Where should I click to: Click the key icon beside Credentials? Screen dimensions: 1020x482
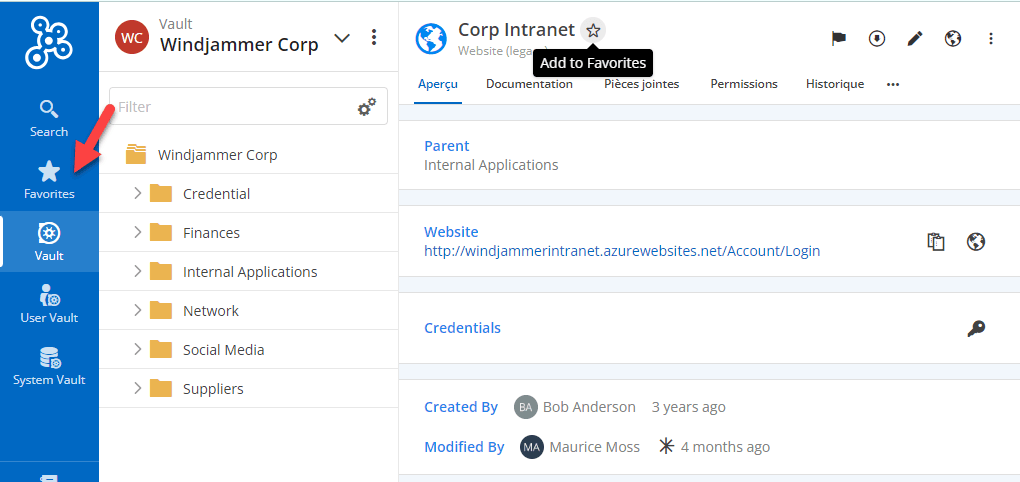tap(976, 328)
